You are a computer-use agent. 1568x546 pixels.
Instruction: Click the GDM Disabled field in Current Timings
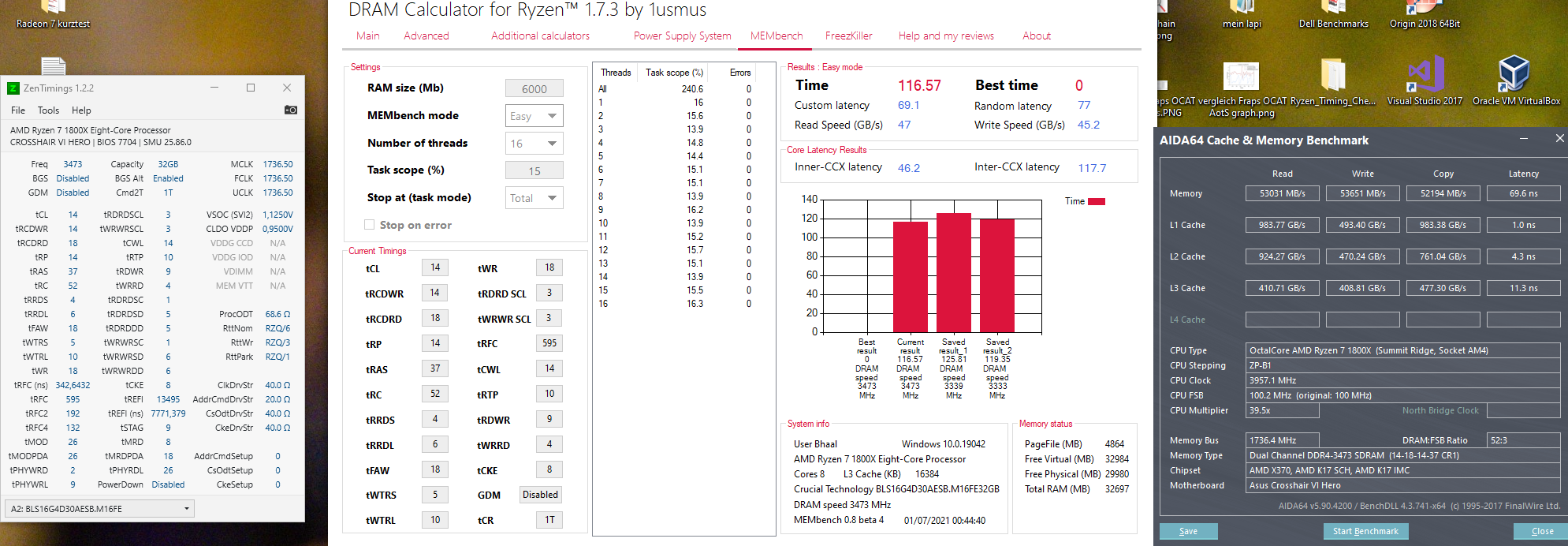(540, 495)
